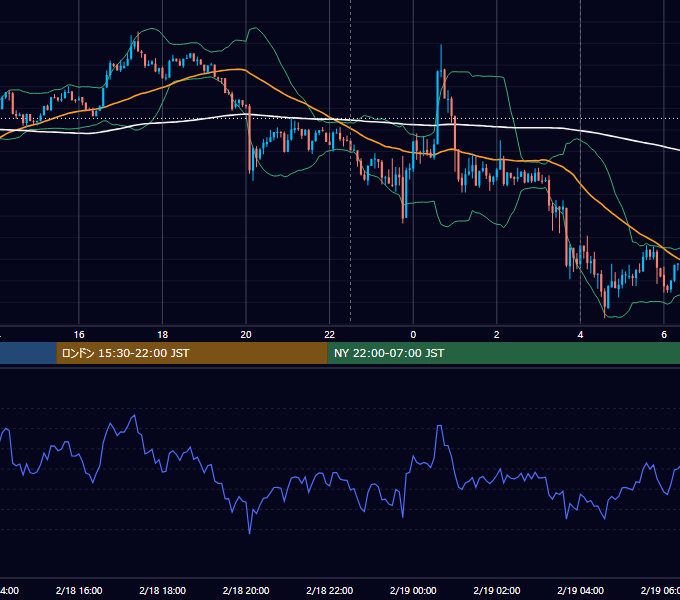Click the 2/19 04:00 time label

[x=580, y=590]
